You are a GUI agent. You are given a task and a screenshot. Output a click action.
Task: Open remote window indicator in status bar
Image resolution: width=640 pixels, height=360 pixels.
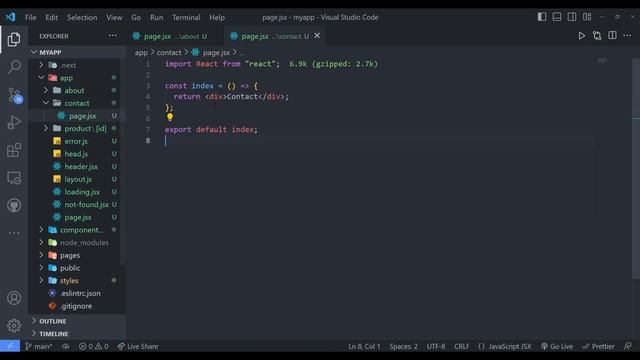click(10, 346)
